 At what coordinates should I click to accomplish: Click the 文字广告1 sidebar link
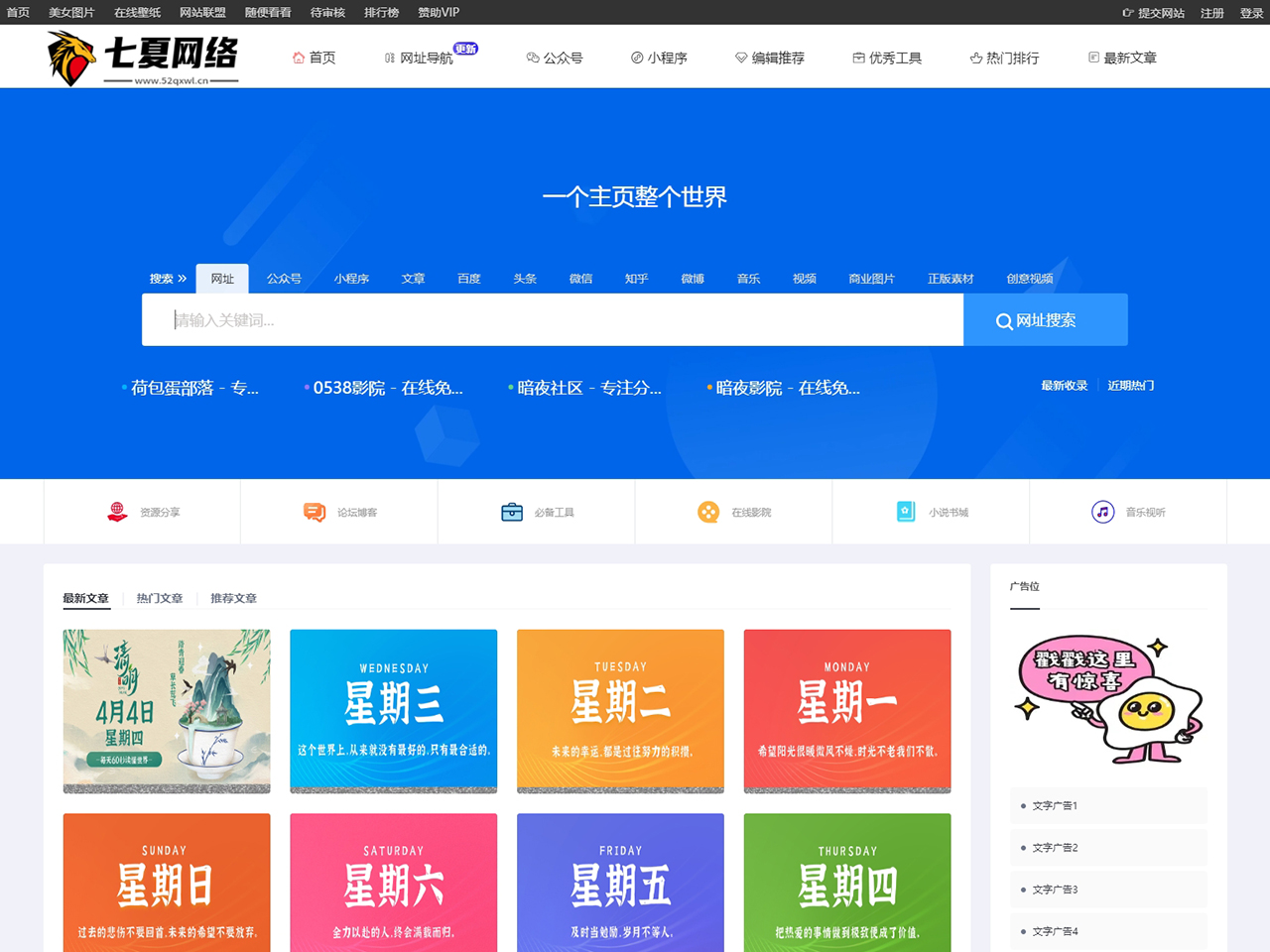1055,806
